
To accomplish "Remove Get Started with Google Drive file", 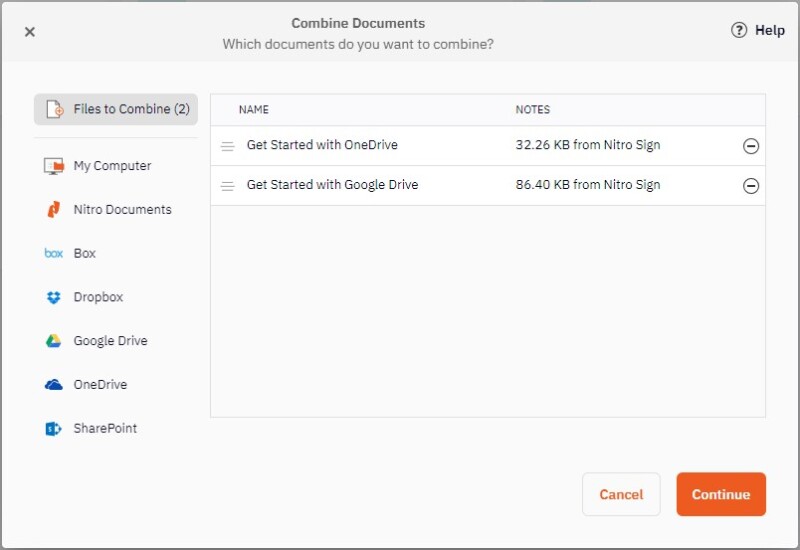I will point(751,186).
